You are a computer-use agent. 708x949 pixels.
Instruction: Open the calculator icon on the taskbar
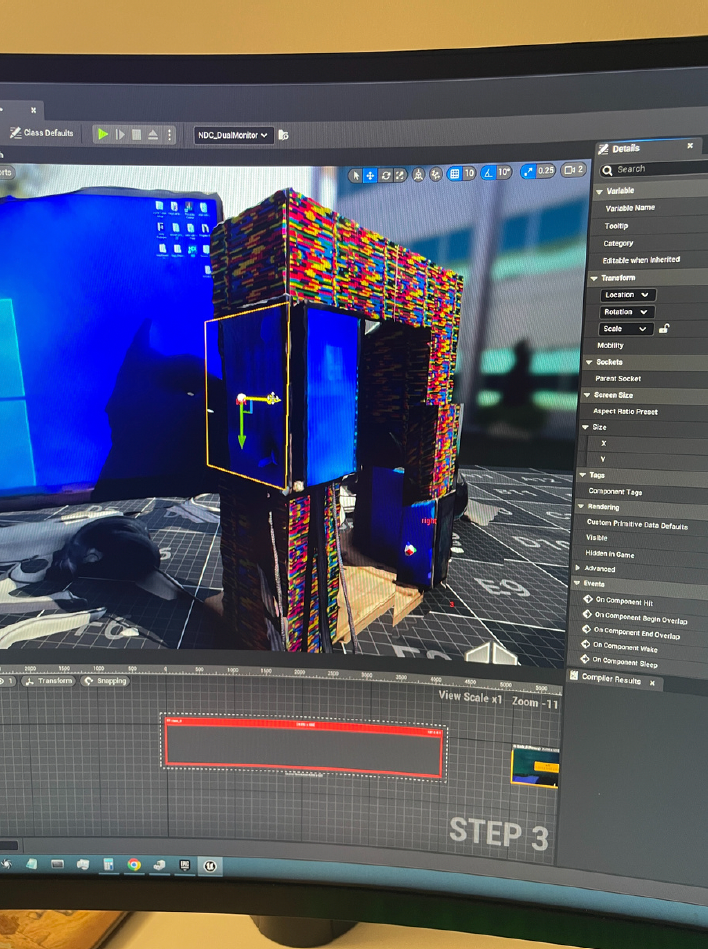pos(109,864)
